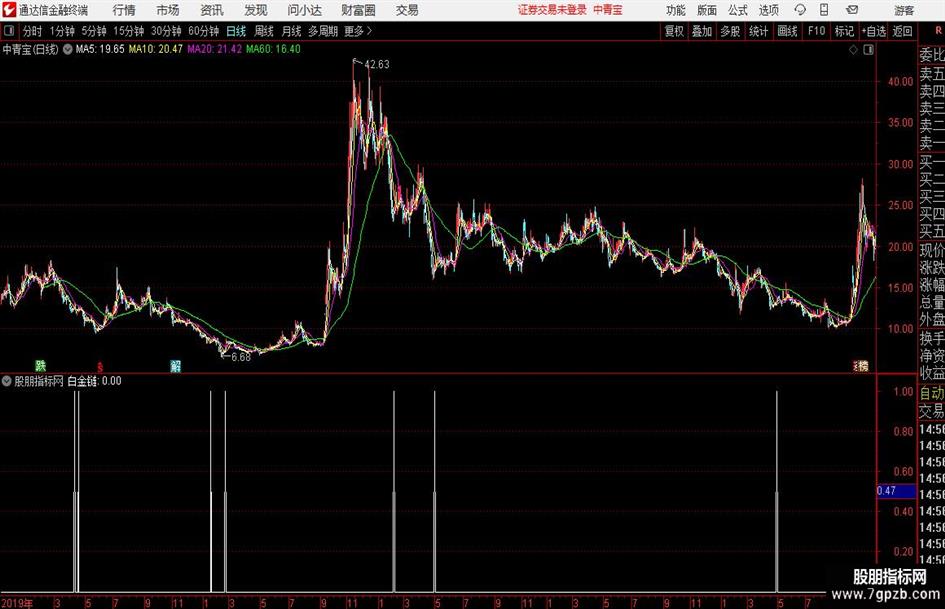Switch to 30分钟 period tab

pyautogui.click(x=166, y=31)
